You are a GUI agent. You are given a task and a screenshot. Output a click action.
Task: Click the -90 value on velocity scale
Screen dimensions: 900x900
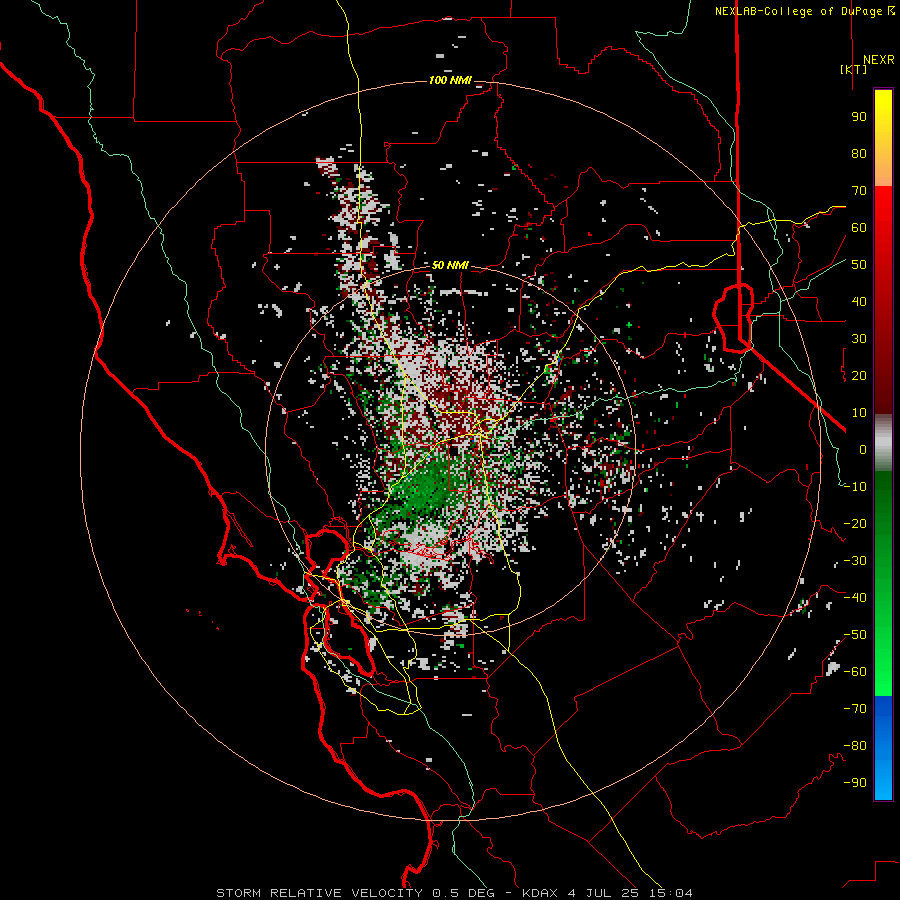[x=855, y=783]
